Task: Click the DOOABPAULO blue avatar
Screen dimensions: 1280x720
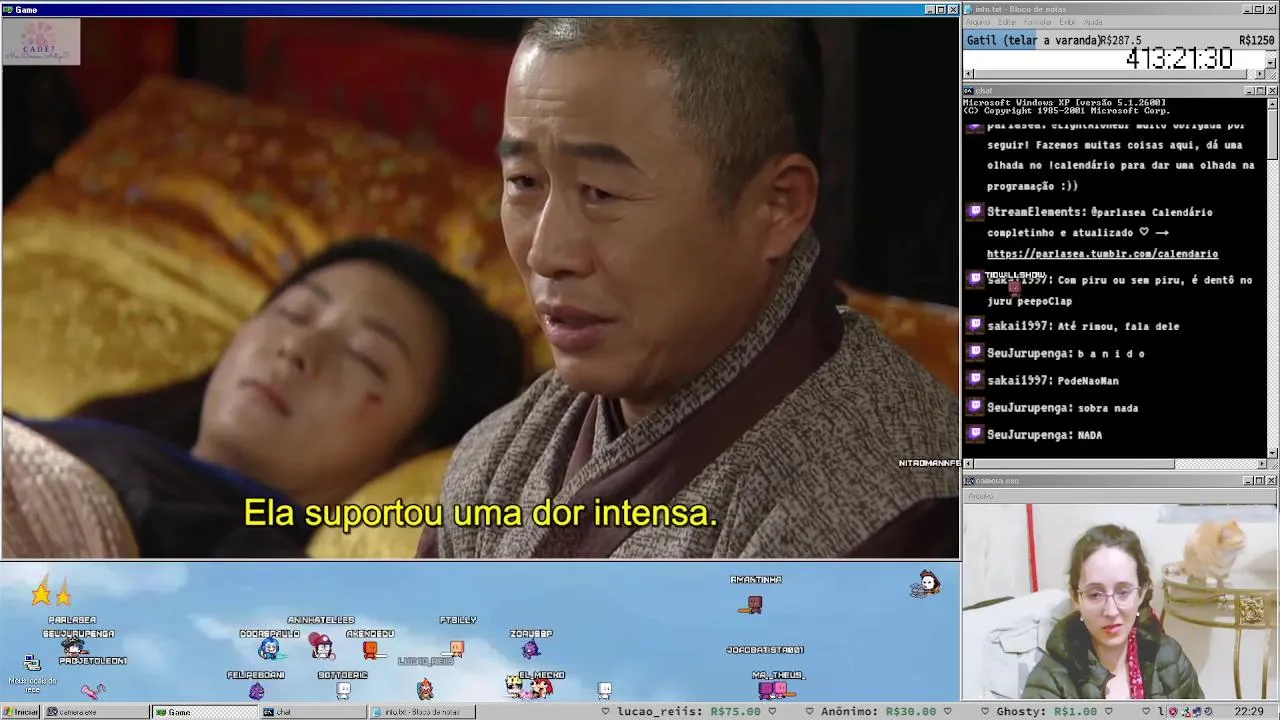Action: click(269, 649)
